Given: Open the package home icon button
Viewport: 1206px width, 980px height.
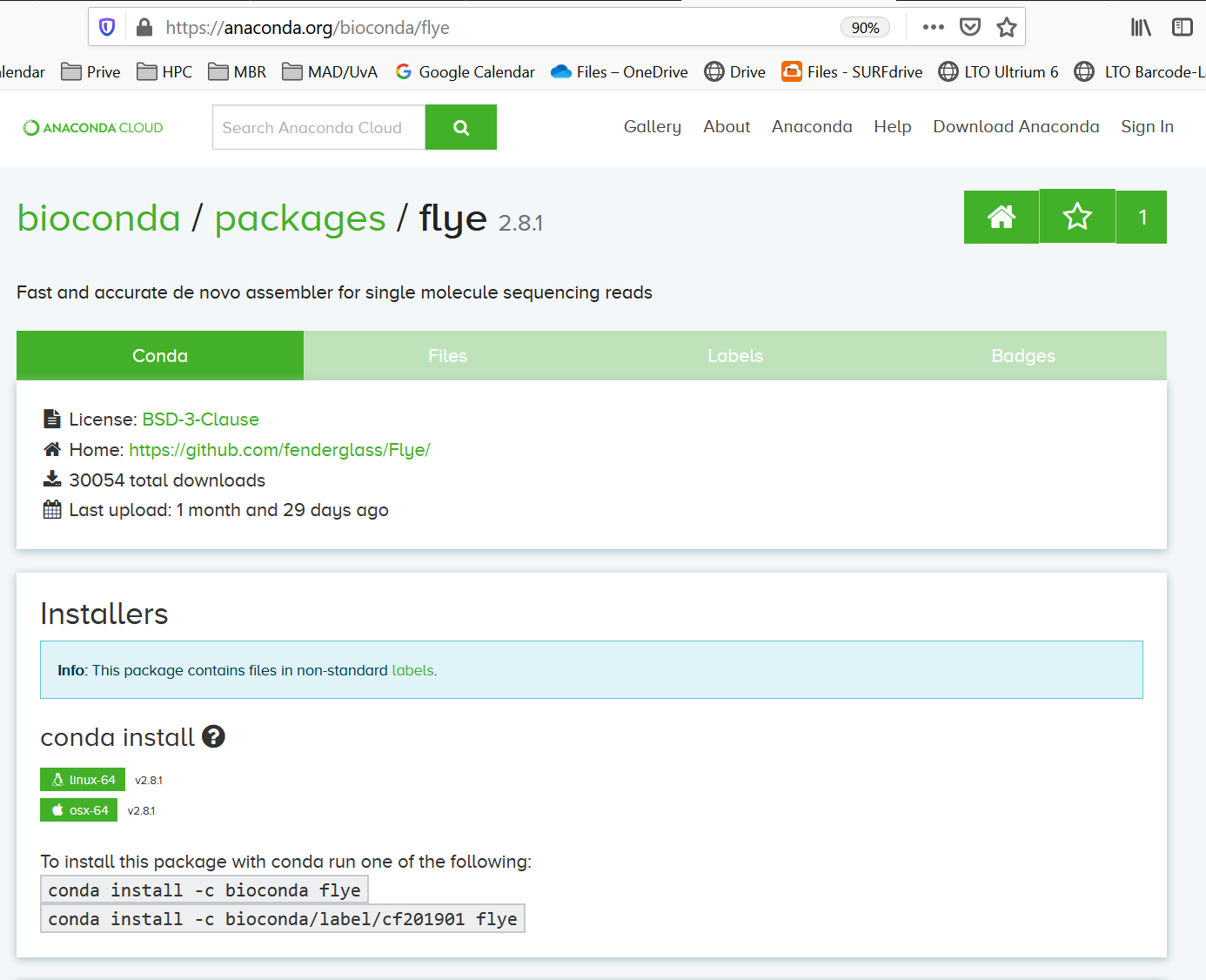Looking at the screenshot, I should (1002, 217).
